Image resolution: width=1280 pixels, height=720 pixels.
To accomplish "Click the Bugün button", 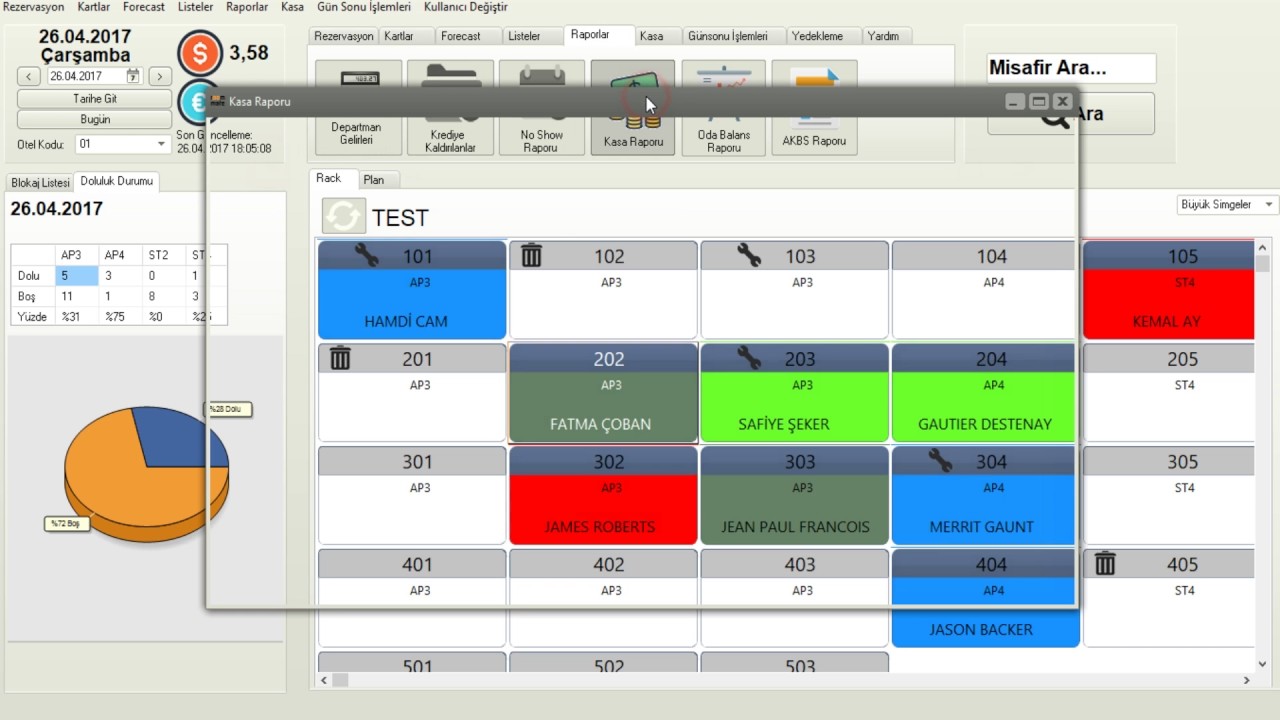I will [95, 119].
